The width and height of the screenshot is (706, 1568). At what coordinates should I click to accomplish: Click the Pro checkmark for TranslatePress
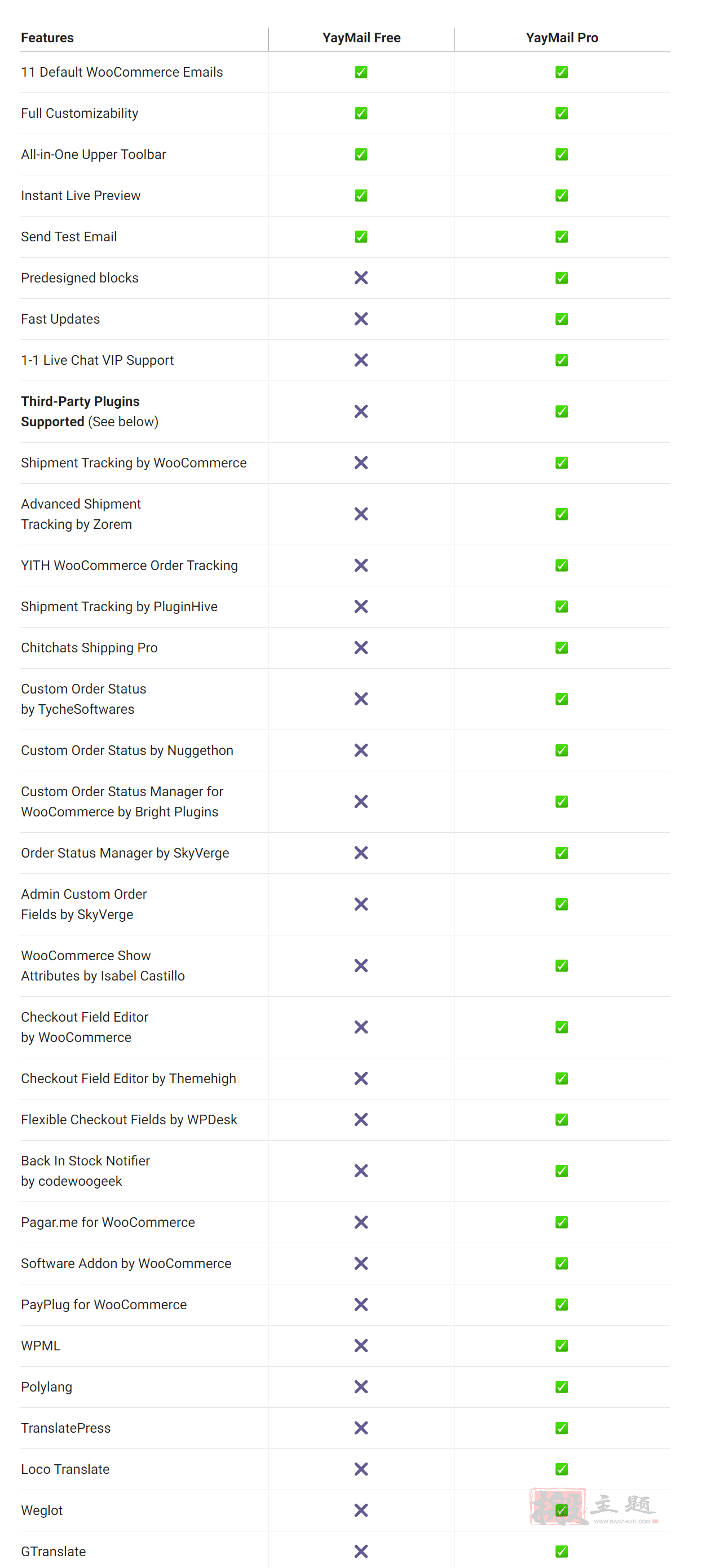tap(562, 1428)
